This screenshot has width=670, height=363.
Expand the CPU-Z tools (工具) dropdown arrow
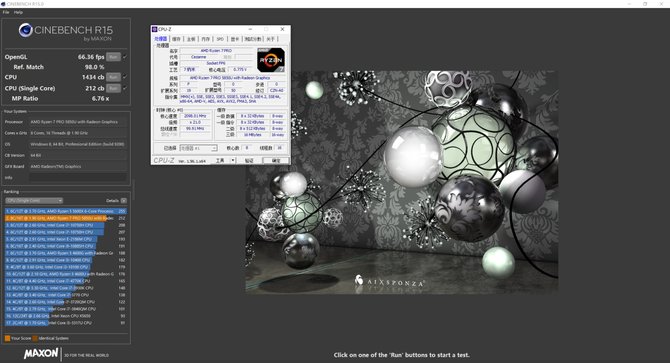click(233, 161)
